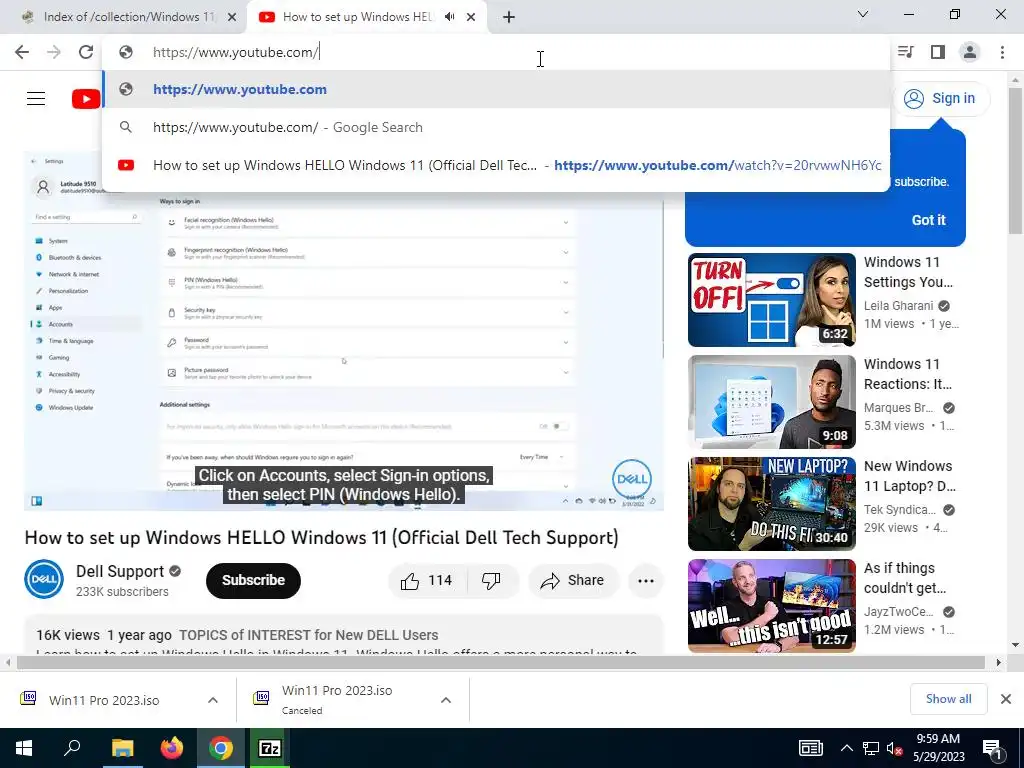Click Show all downloads

click(x=948, y=699)
